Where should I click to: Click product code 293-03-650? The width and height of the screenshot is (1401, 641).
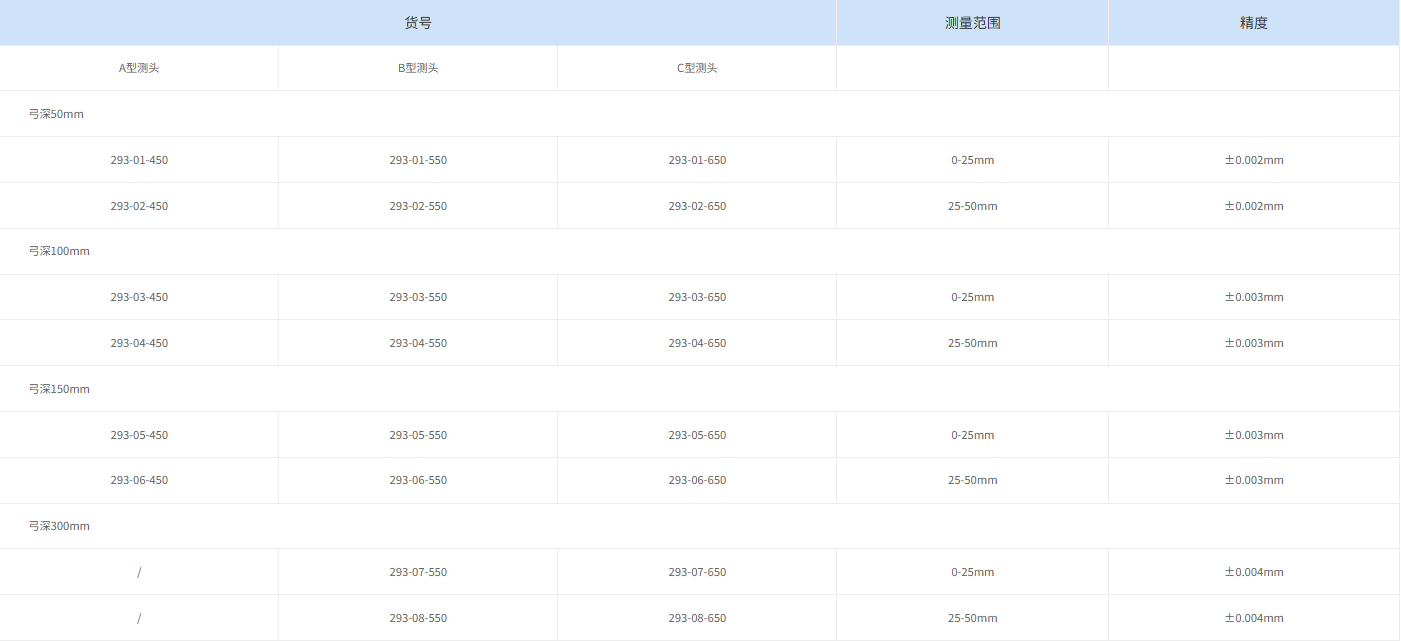pyautogui.click(x=696, y=297)
